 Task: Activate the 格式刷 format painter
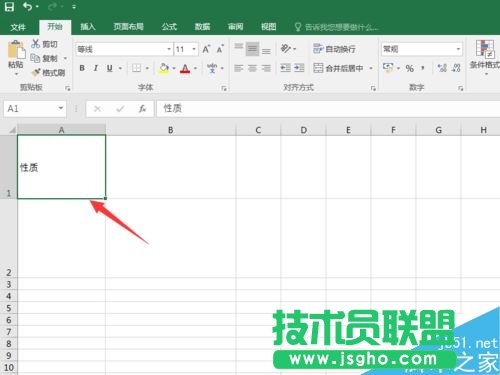(48, 72)
